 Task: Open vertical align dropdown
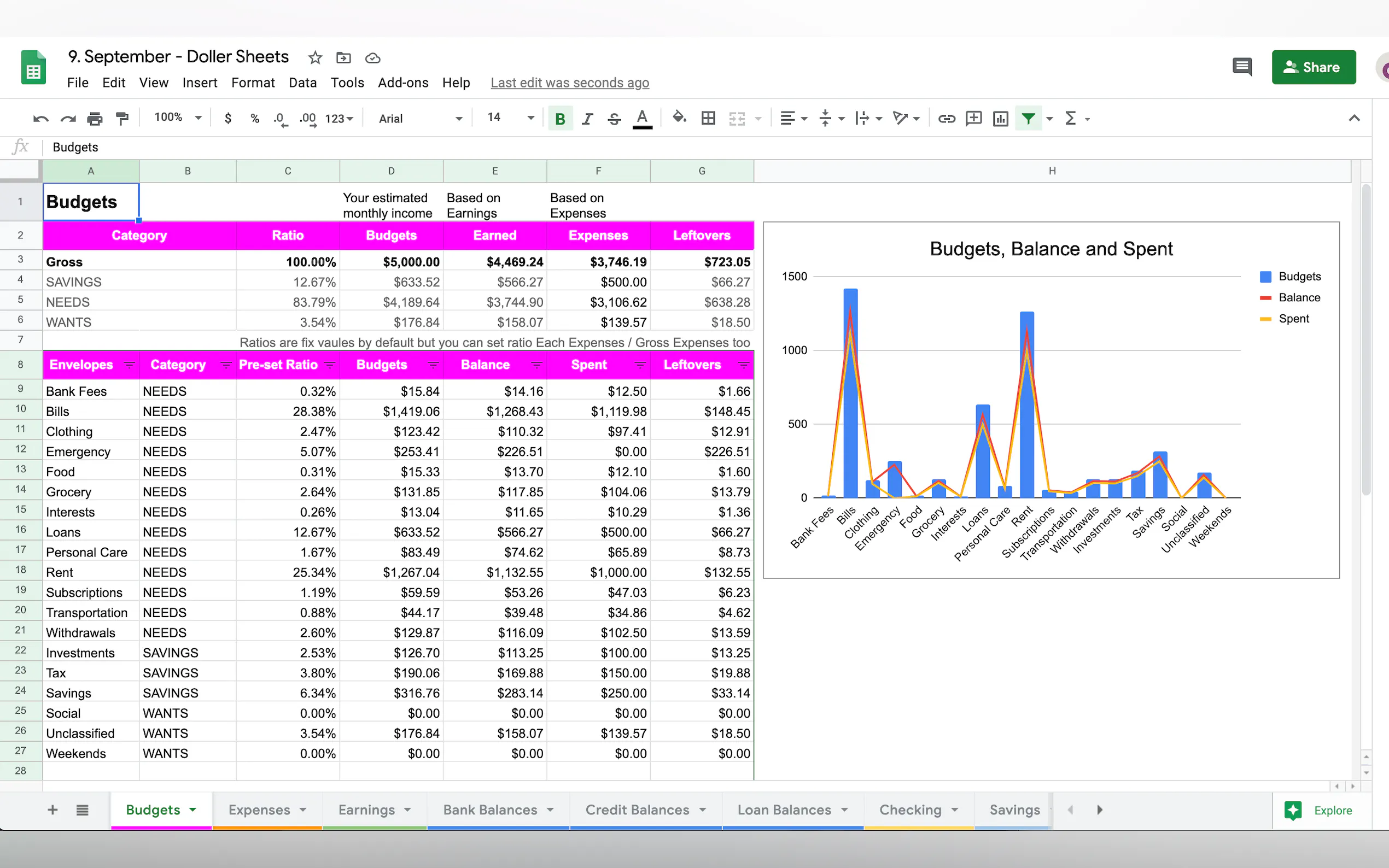click(x=831, y=118)
